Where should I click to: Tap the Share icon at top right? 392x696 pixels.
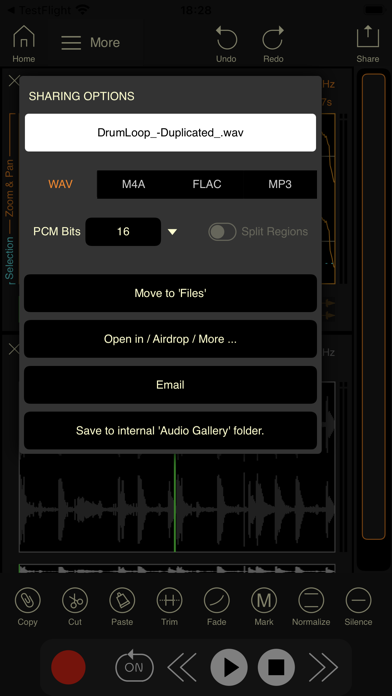(368, 44)
